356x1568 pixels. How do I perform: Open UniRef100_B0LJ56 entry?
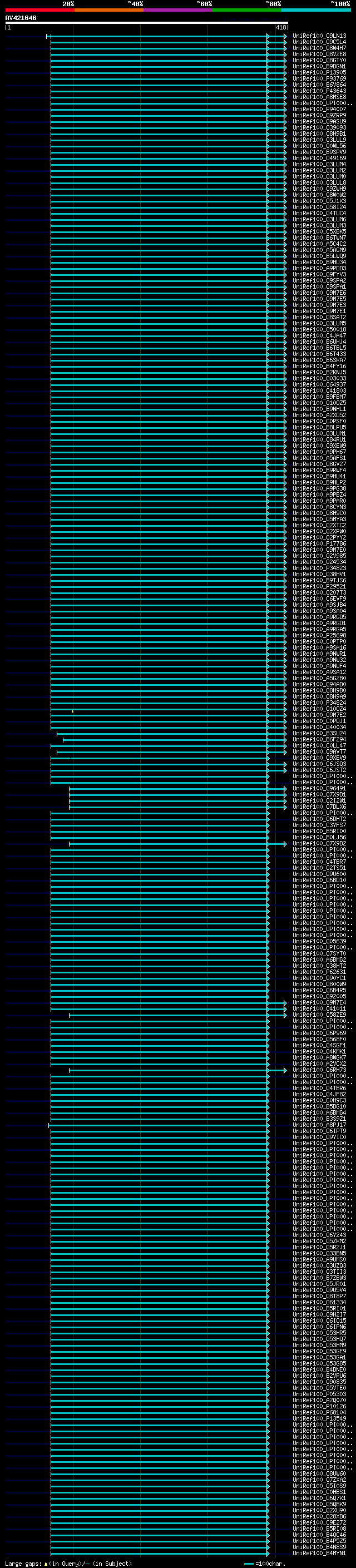[319, 837]
